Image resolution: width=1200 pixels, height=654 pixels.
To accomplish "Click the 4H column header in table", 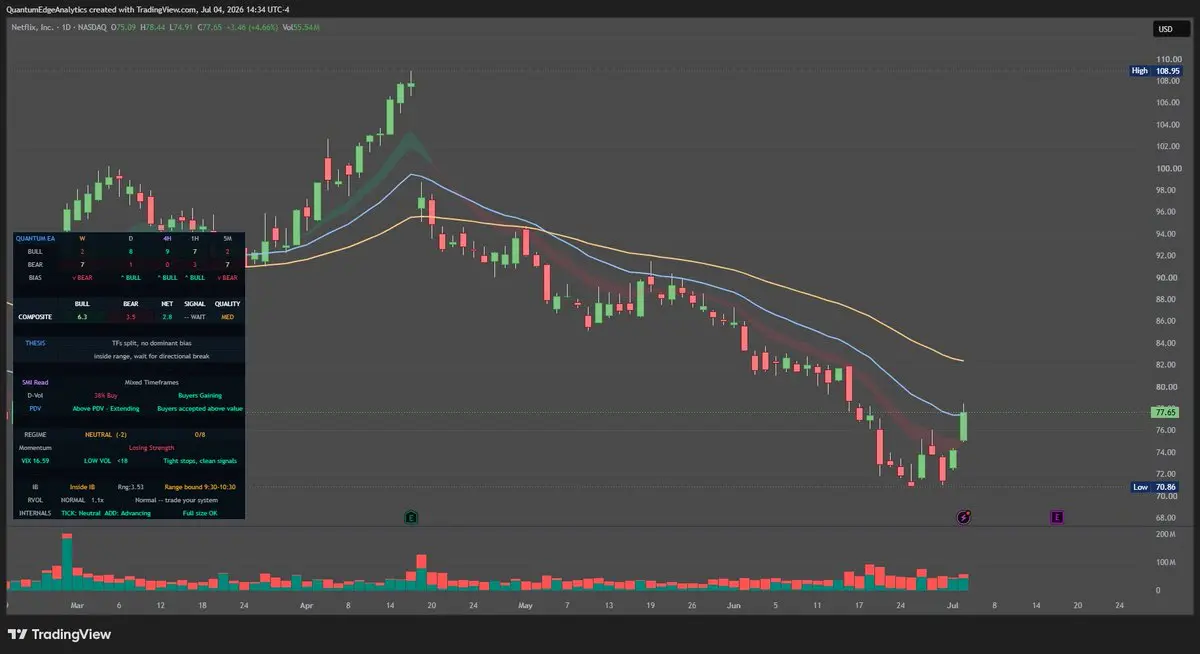I will point(167,238).
